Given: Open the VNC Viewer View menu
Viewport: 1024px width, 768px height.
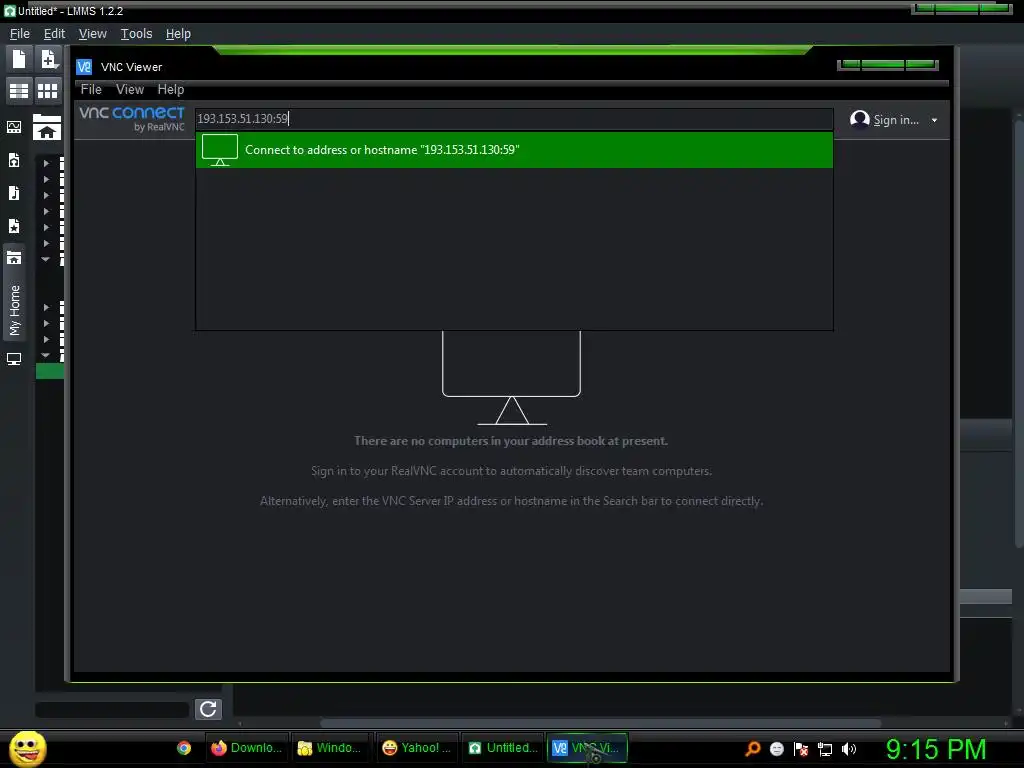Looking at the screenshot, I should tap(130, 89).
